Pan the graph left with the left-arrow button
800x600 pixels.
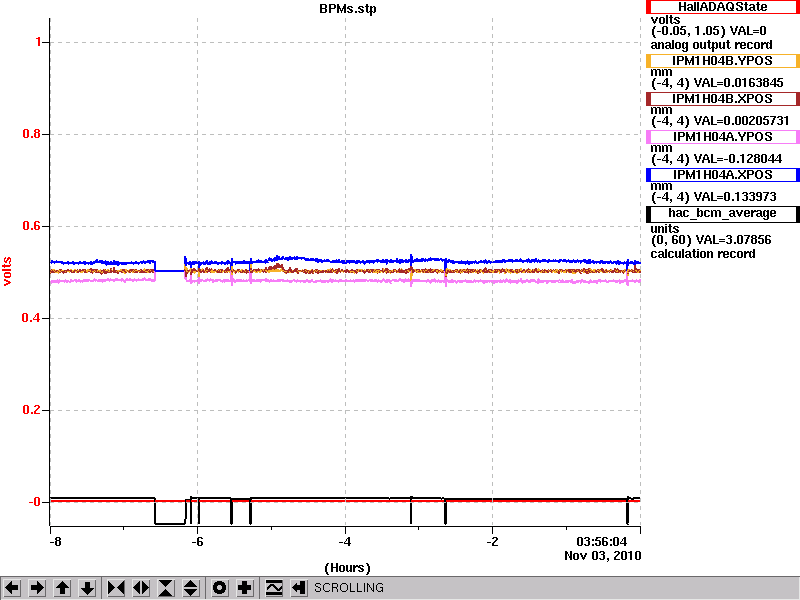tap(12, 588)
